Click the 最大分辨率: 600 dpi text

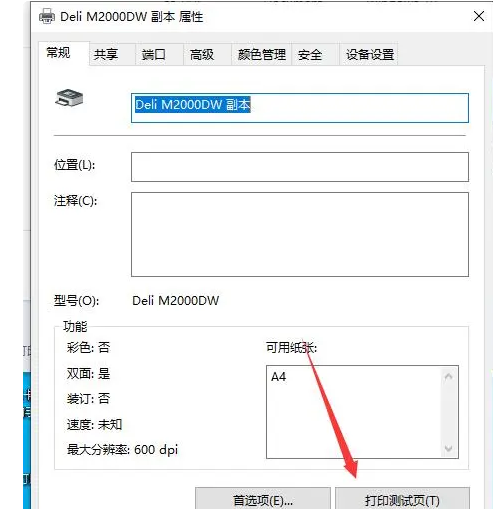(122, 450)
